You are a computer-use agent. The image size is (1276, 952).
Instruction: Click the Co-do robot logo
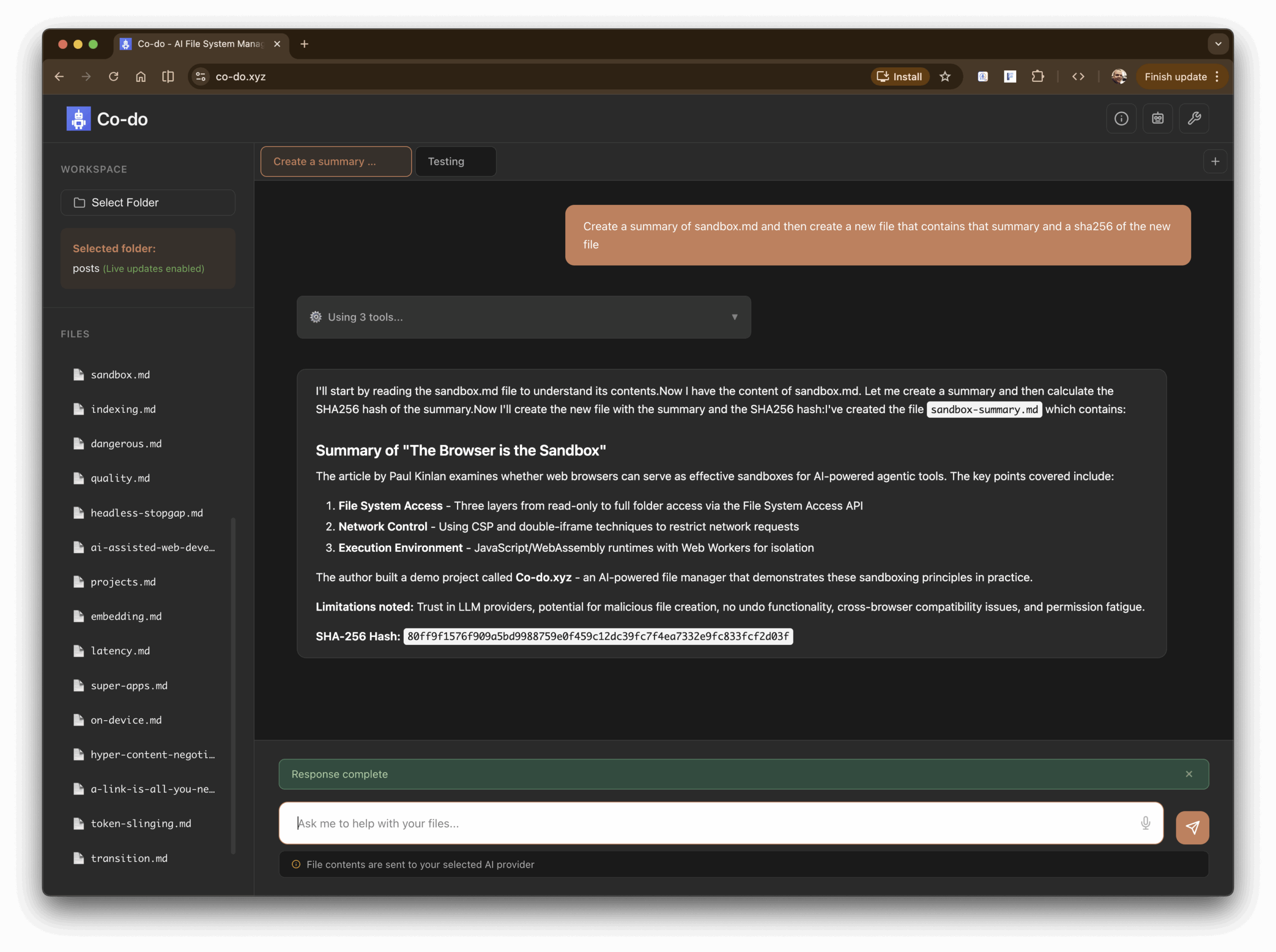pyautogui.click(x=78, y=118)
